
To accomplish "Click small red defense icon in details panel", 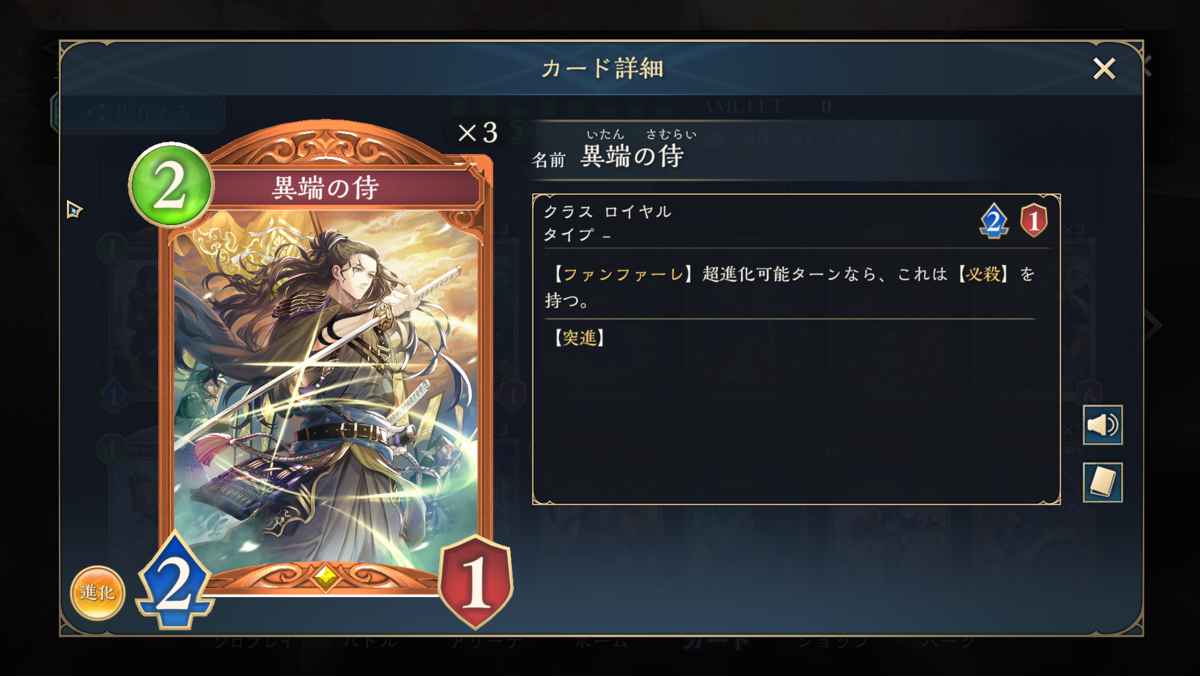I will point(1034,221).
